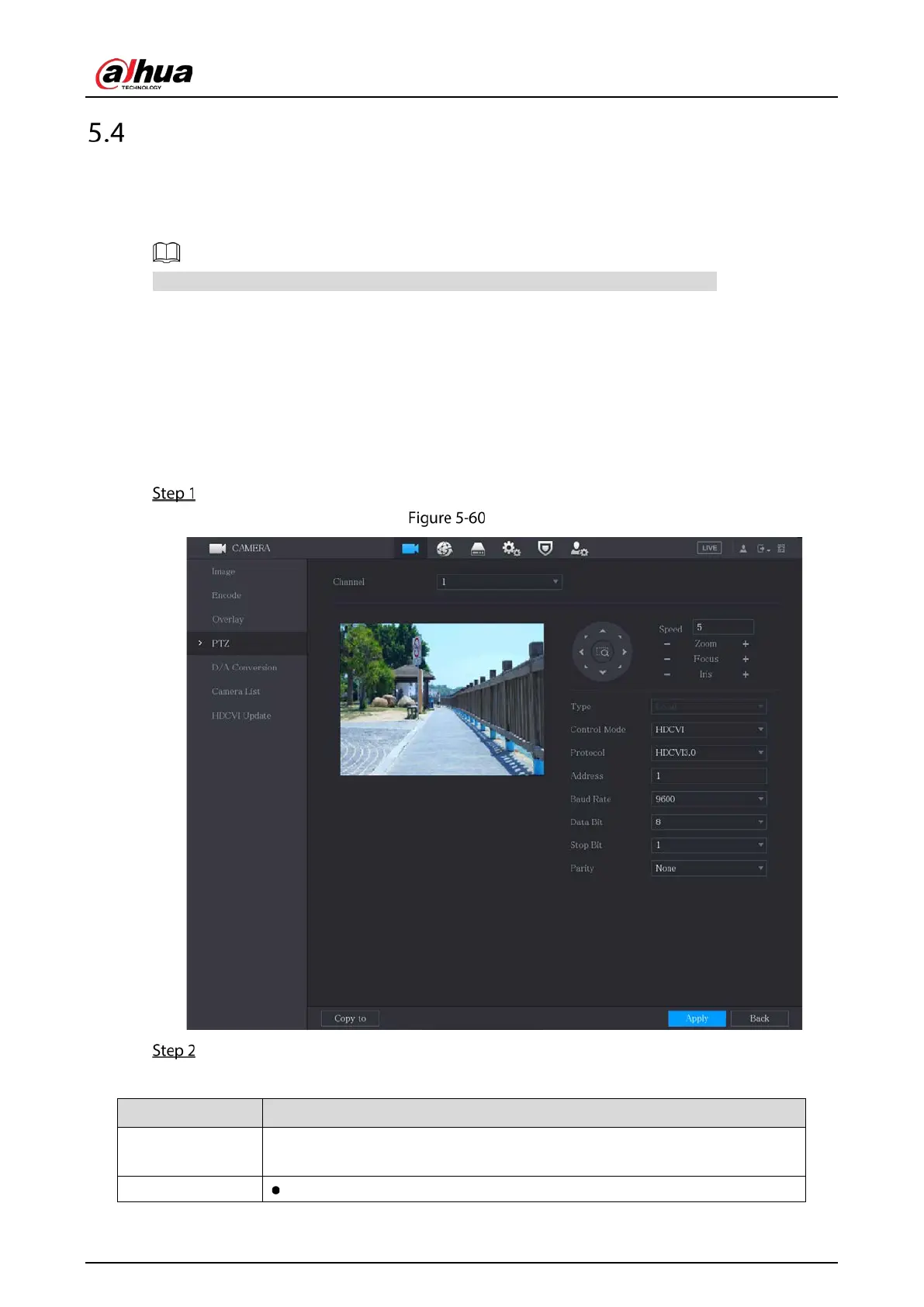Click the camera preview image

(x=441, y=699)
